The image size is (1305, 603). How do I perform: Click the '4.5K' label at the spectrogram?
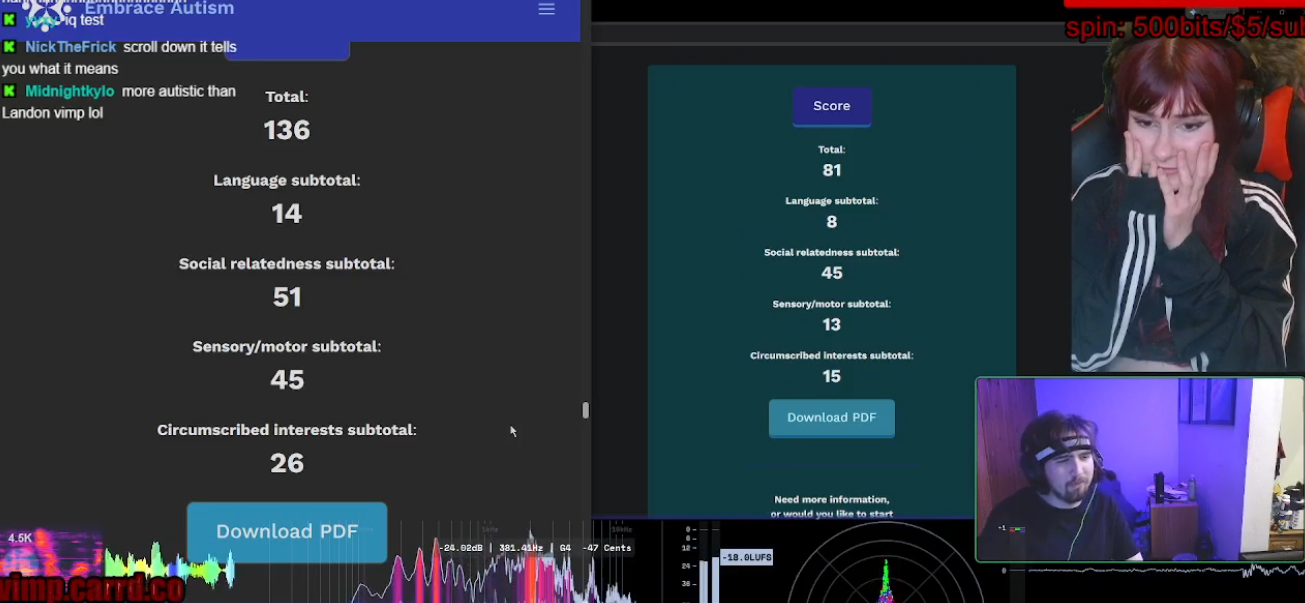[20, 539]
